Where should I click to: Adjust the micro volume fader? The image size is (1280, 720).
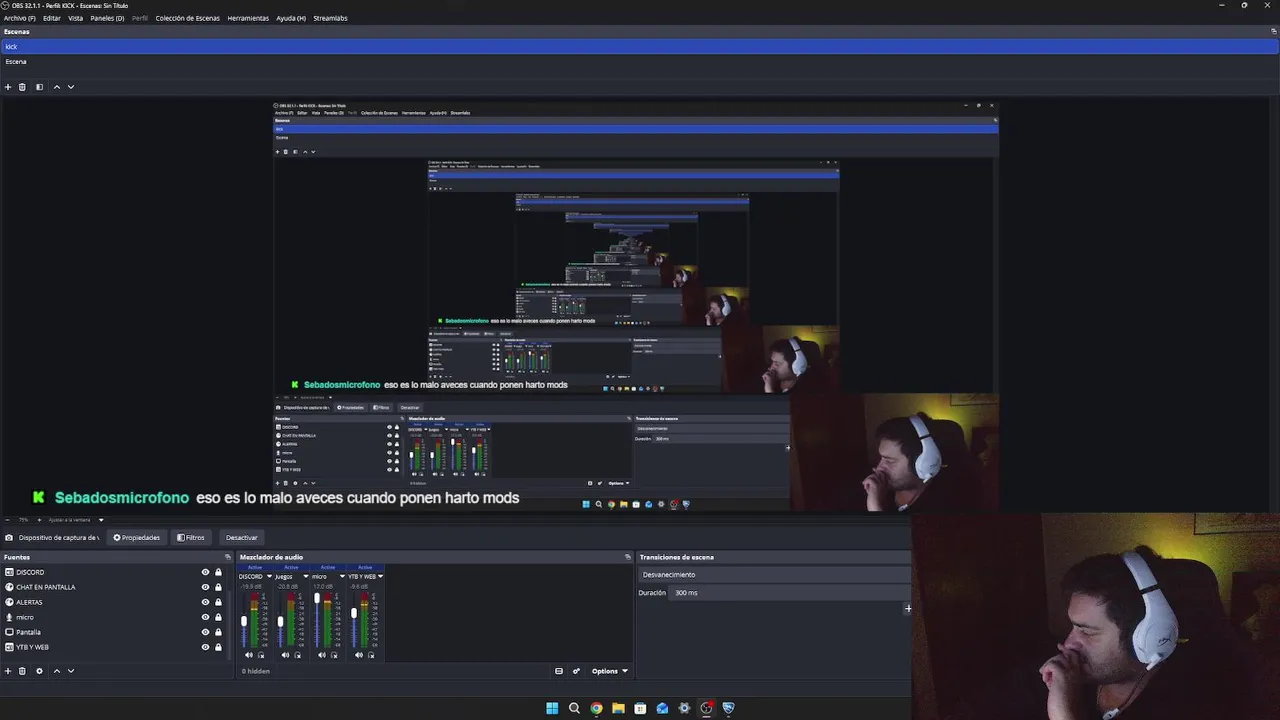click(x=317, y=598)
